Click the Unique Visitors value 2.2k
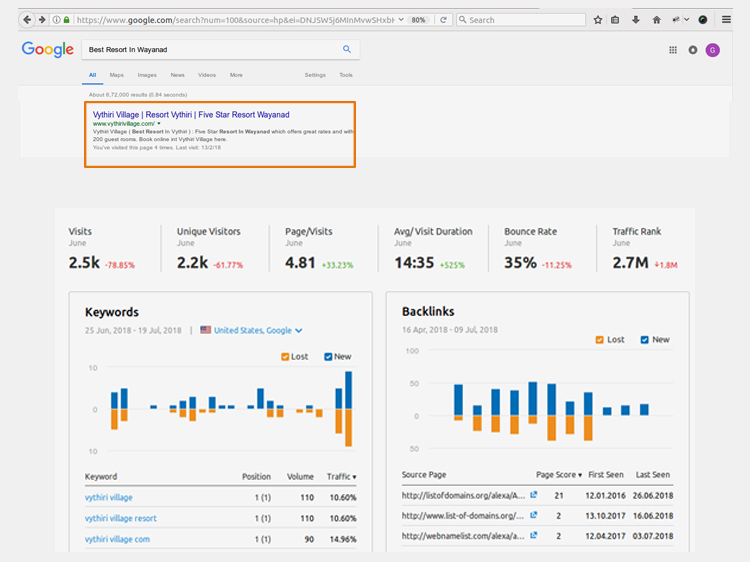Viewport: 750px width, 562px height. coord(192,263)
